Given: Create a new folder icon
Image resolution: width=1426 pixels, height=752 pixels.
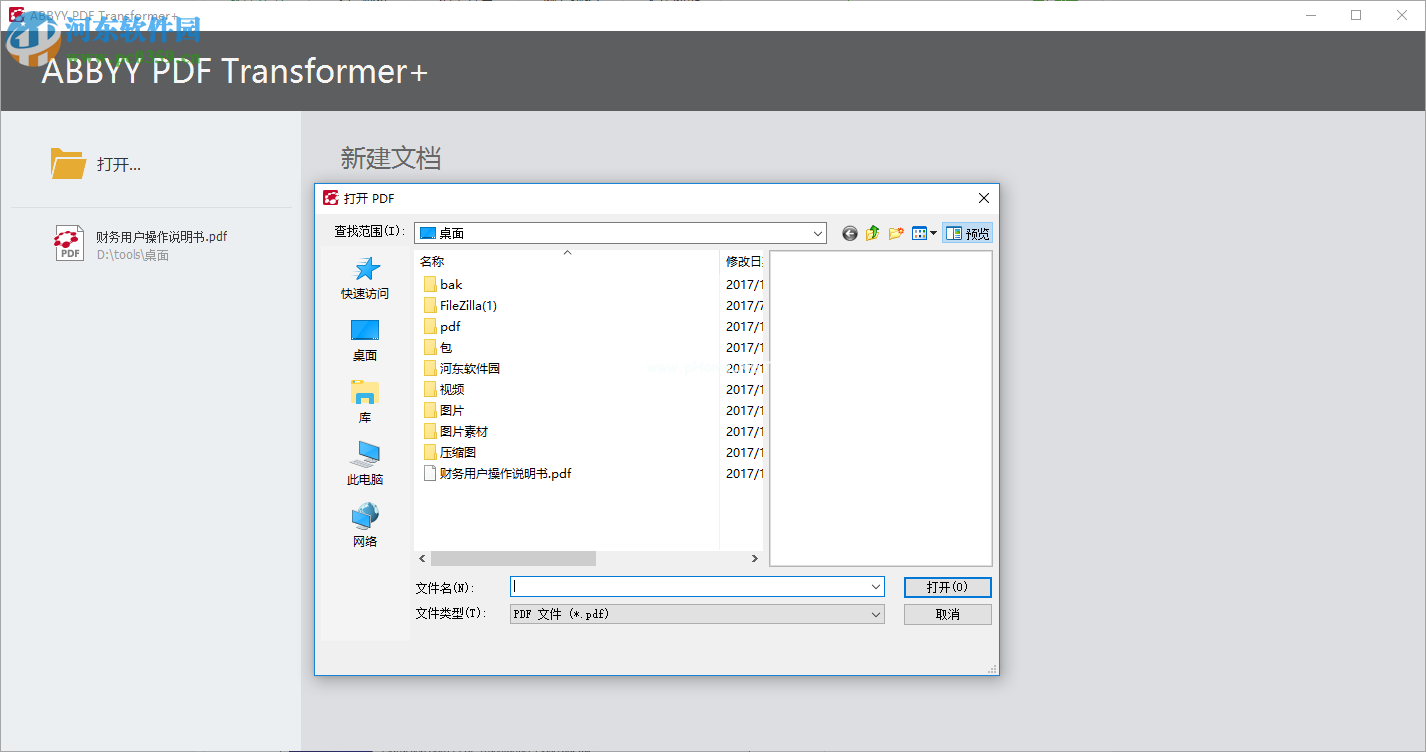Looking at the screenshot, I should 896,233.
